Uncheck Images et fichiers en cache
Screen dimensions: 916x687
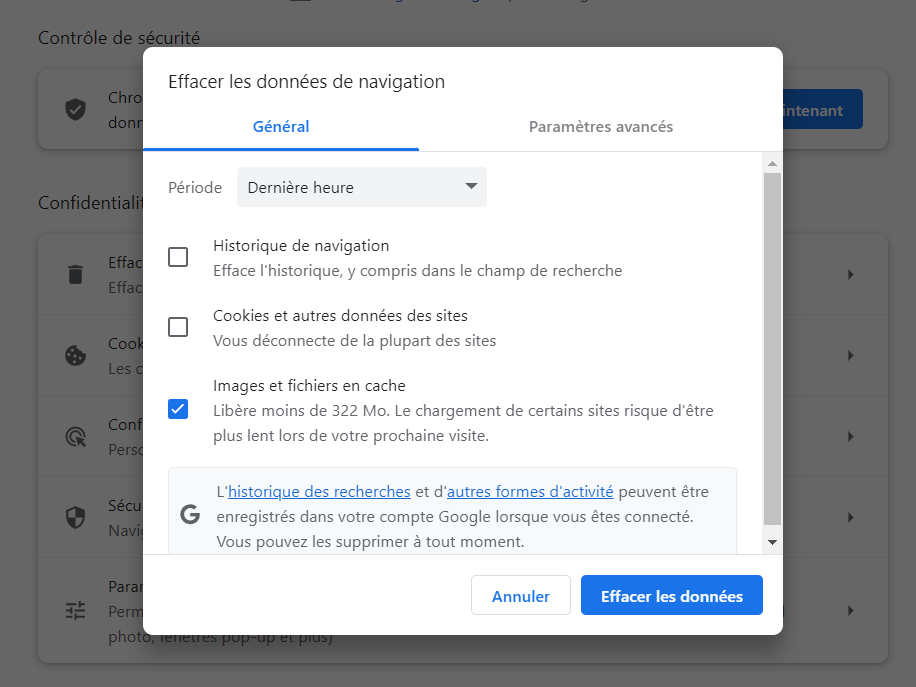(x=178, y=409)
